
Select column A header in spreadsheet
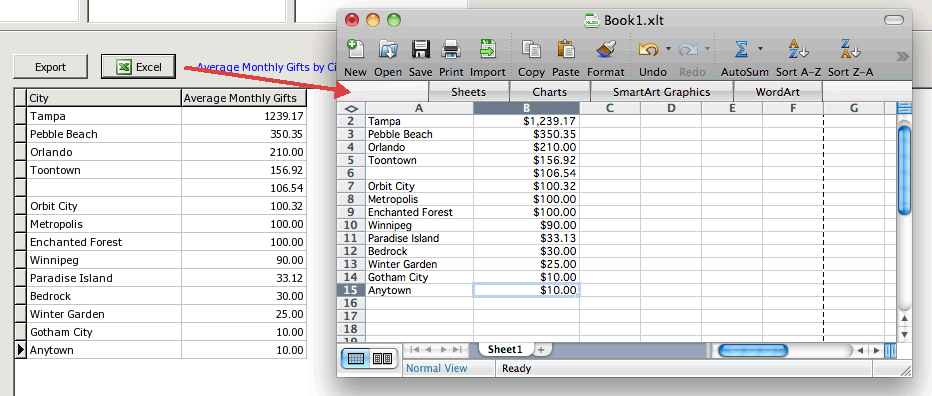(x=419, y=108)
